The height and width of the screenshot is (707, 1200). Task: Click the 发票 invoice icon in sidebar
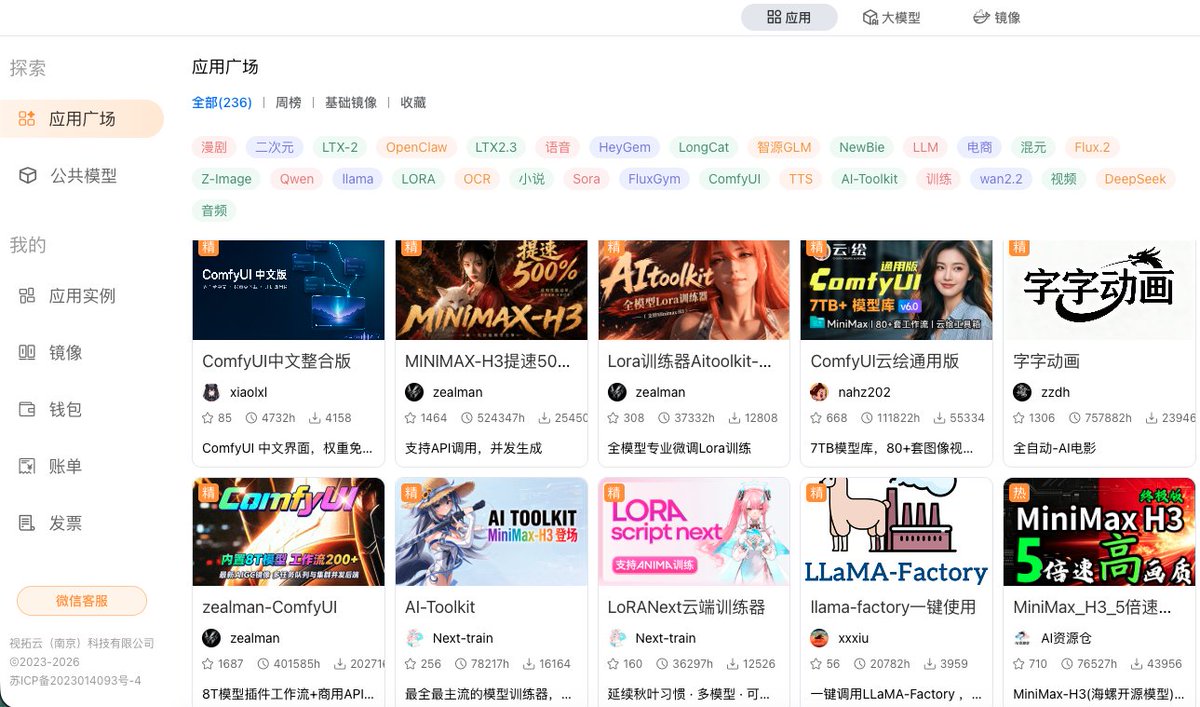[28, 523]
